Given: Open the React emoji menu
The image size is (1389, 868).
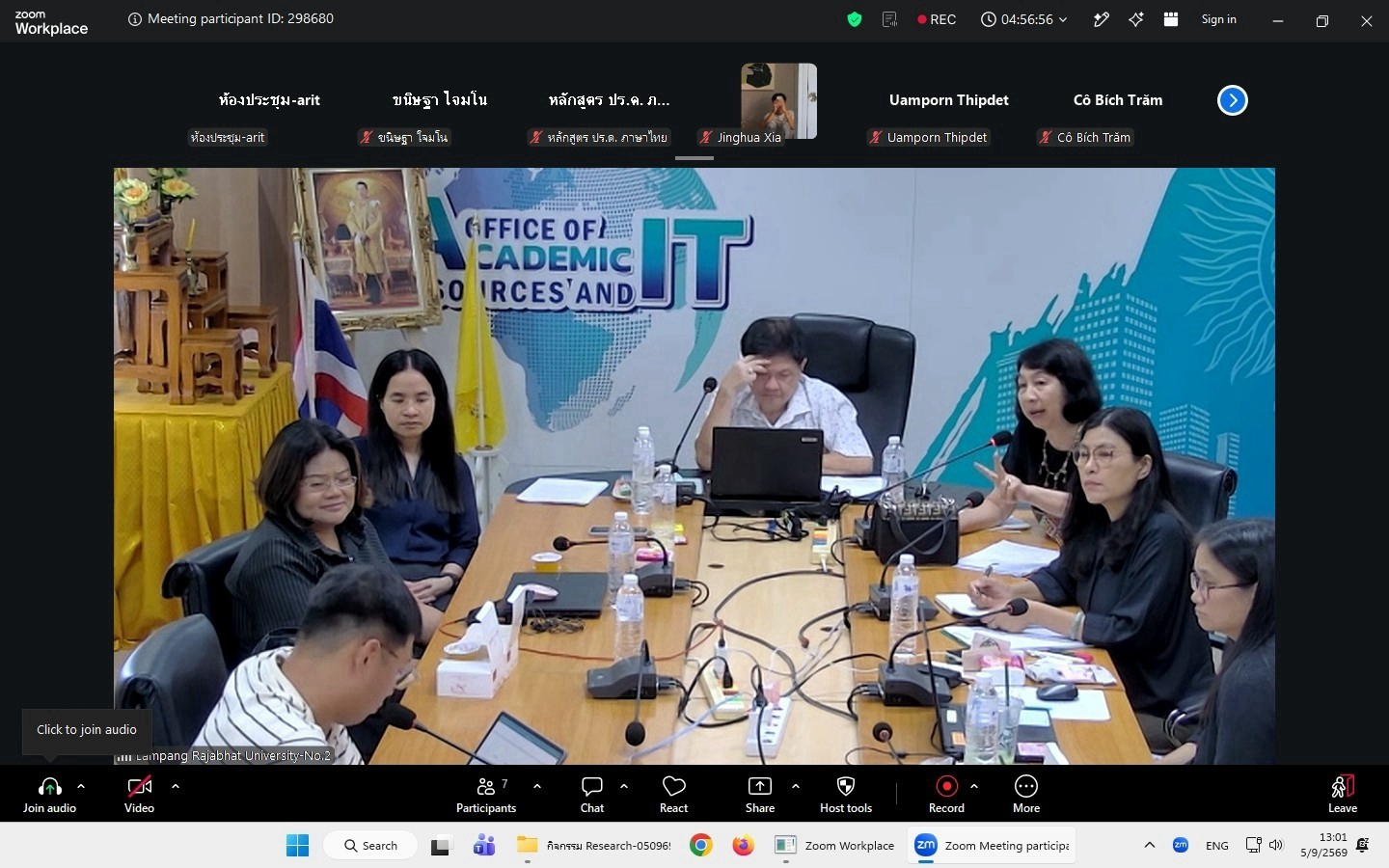Looking at the screenshot, I should pyautogui.click(x=673, y=795).
